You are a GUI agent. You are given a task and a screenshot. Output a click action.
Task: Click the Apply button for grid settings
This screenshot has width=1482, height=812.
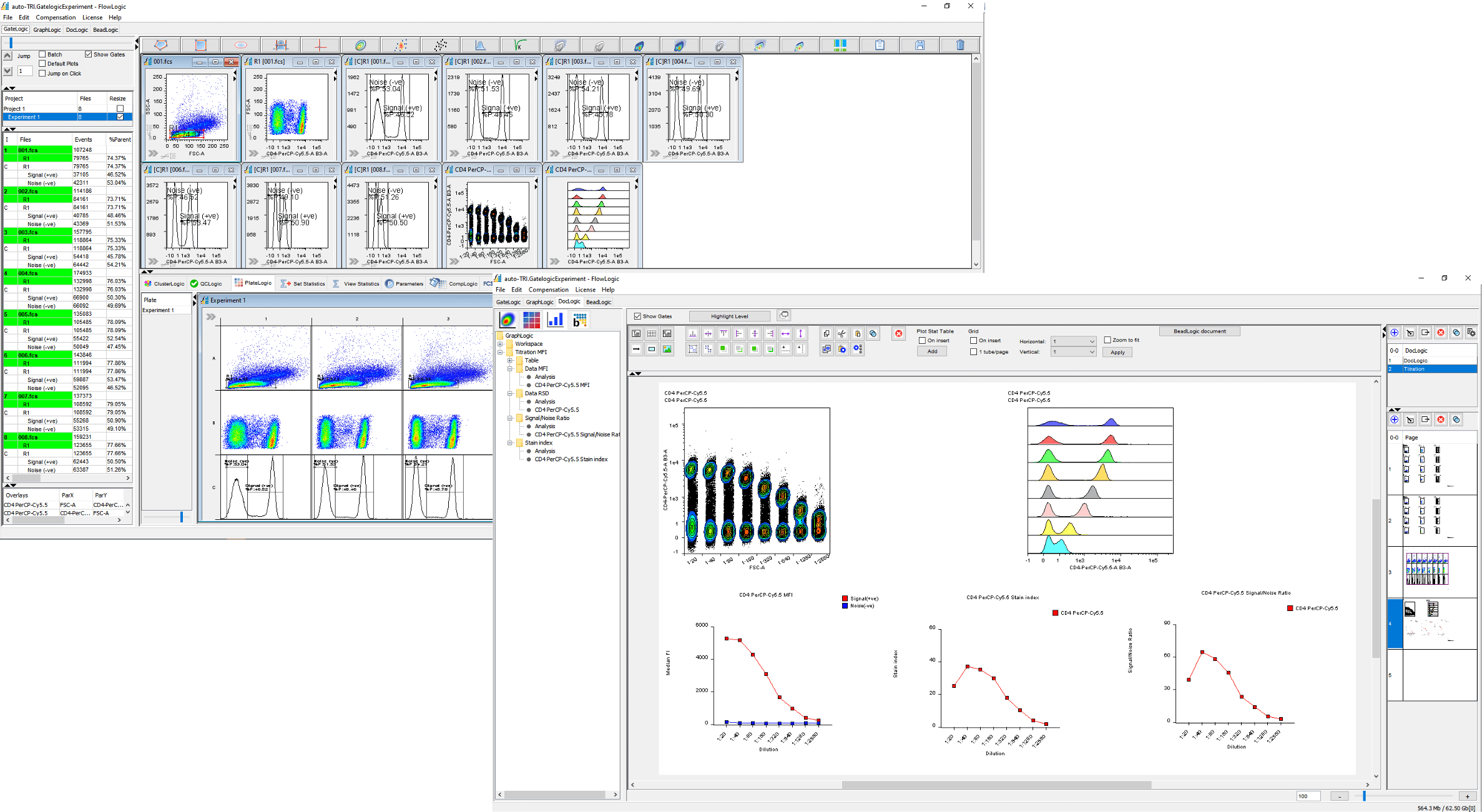coord(1117,351)
